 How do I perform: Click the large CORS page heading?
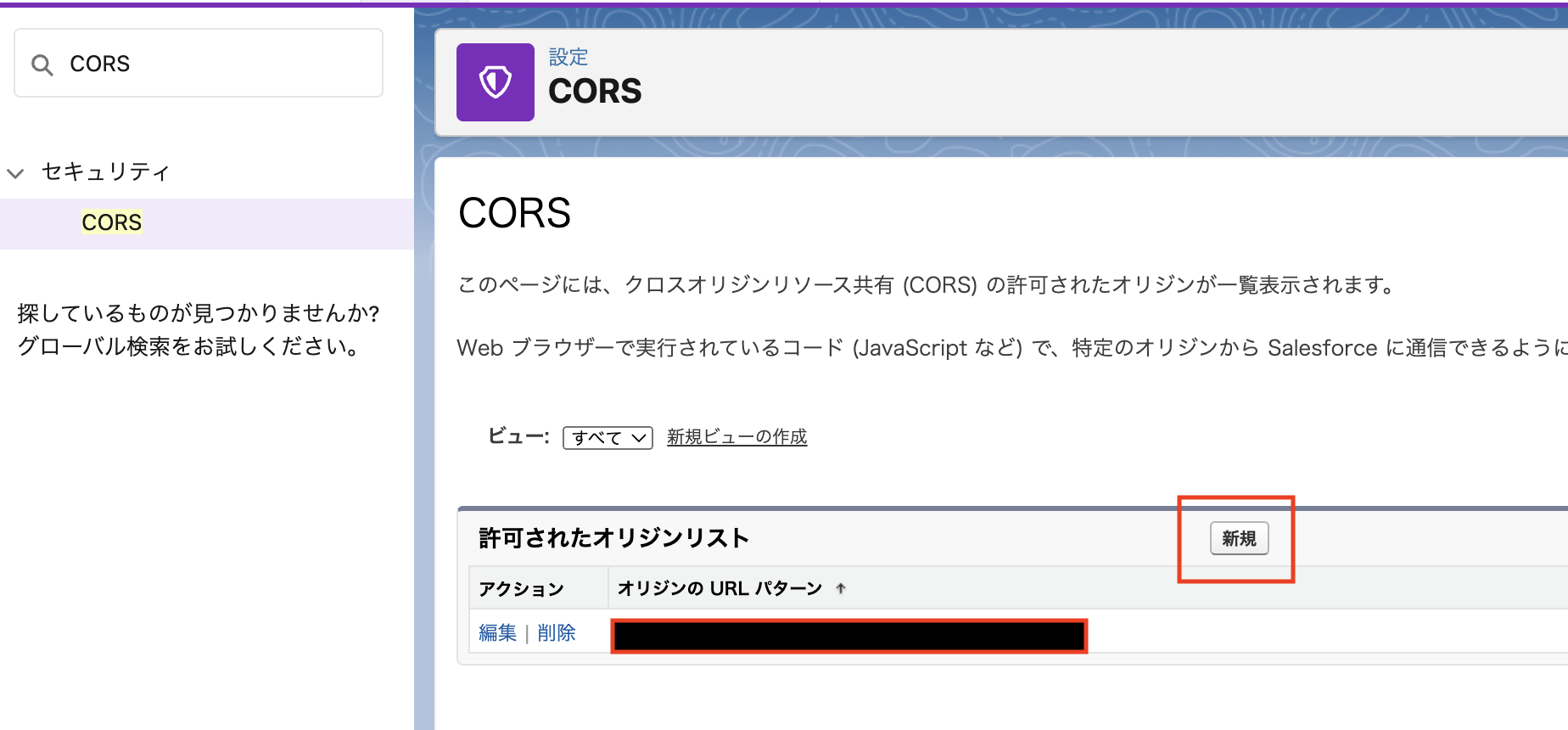click(514, 213)
